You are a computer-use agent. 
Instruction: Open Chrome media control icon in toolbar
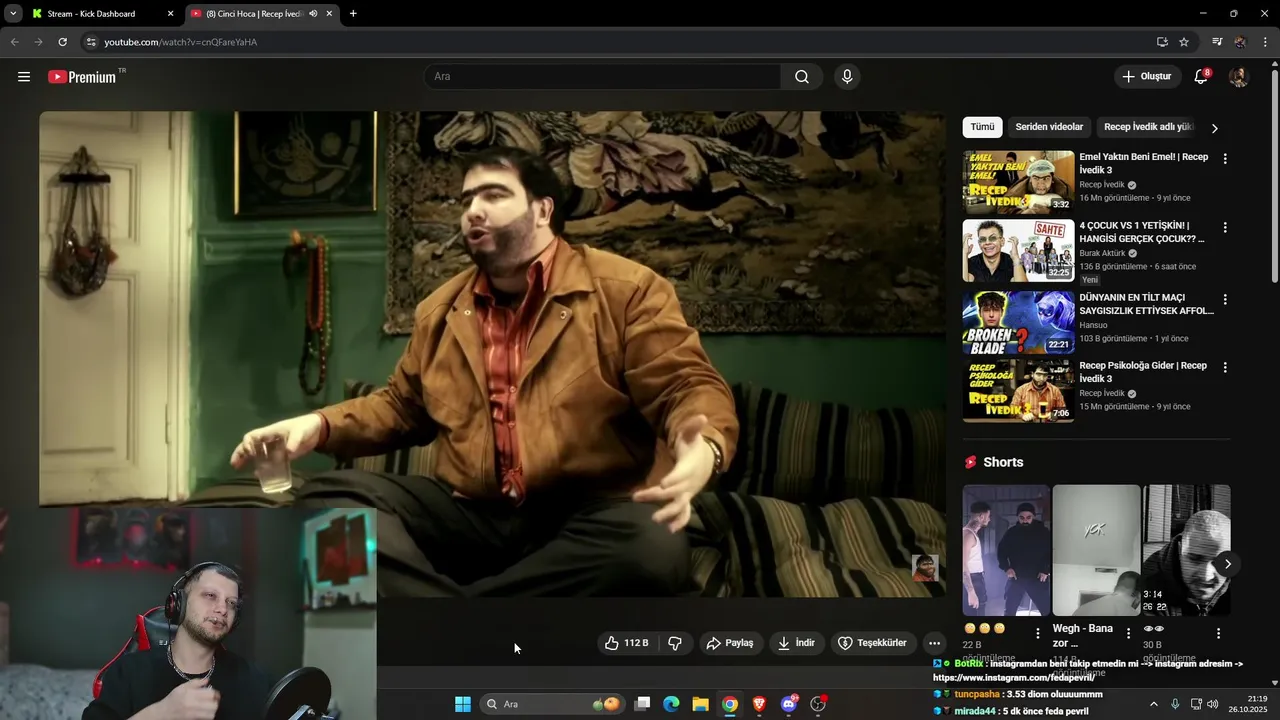(x=1216, y=42)
